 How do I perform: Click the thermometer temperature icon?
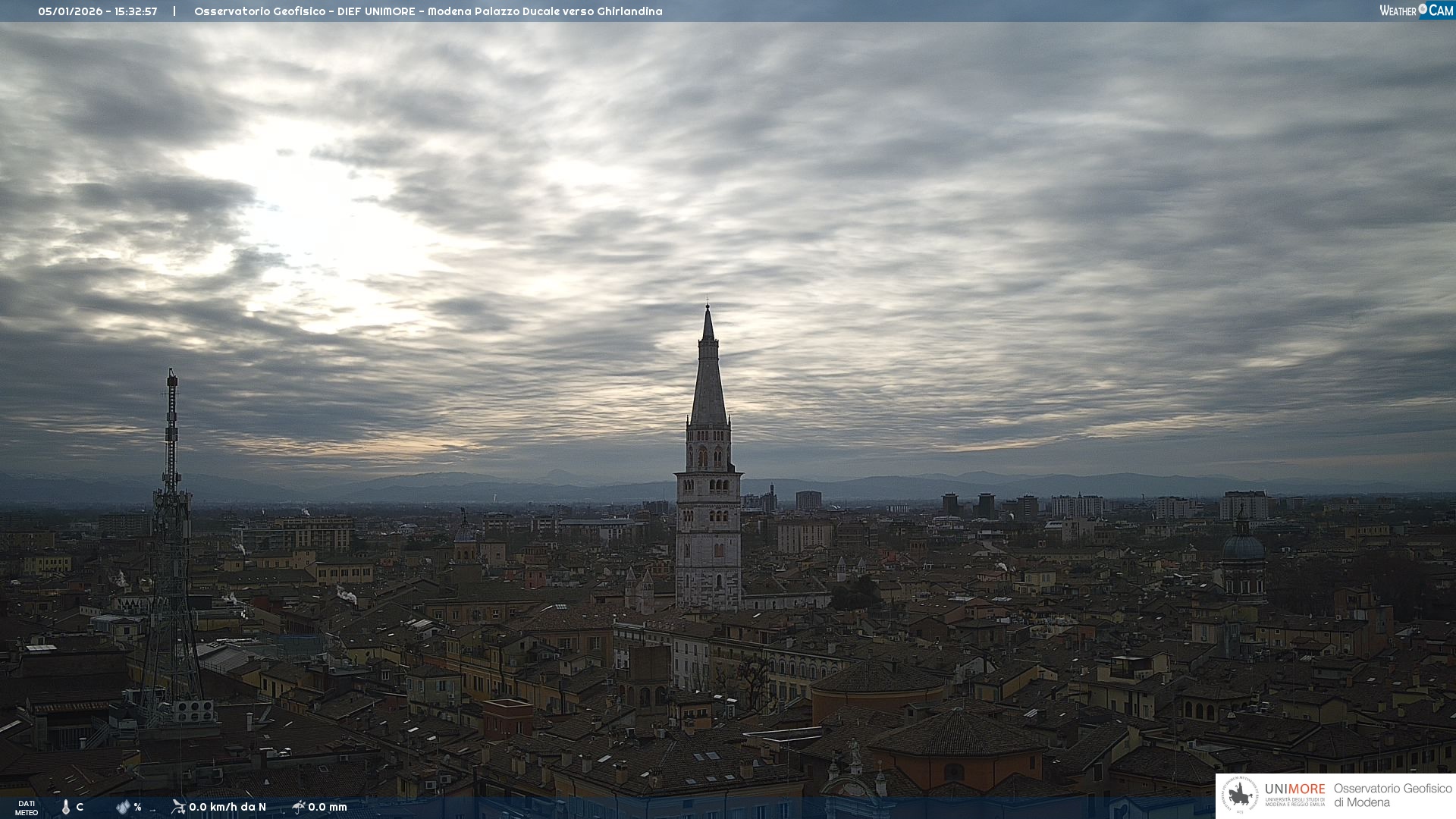pos(66,807)
